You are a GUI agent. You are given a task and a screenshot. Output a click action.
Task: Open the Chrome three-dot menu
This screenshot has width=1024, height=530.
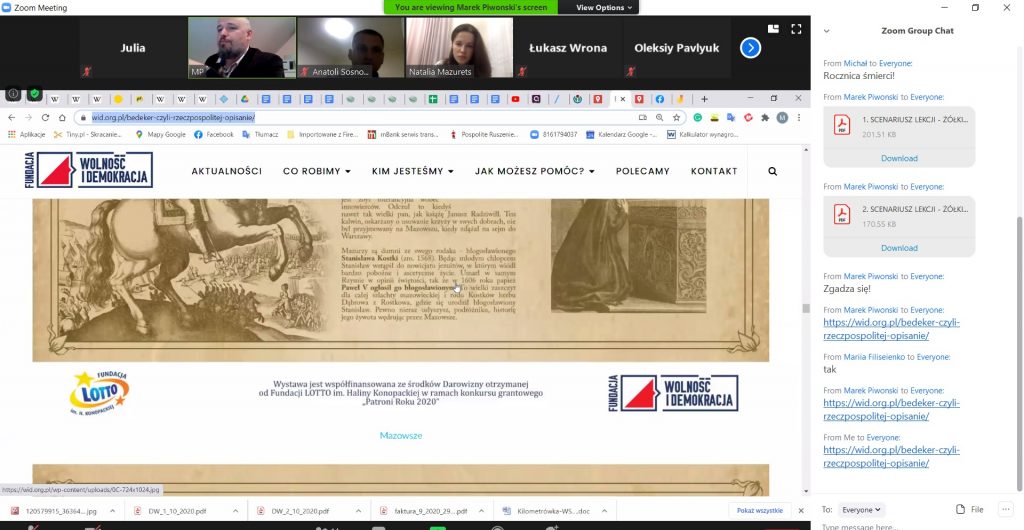[x=799, y=117]
